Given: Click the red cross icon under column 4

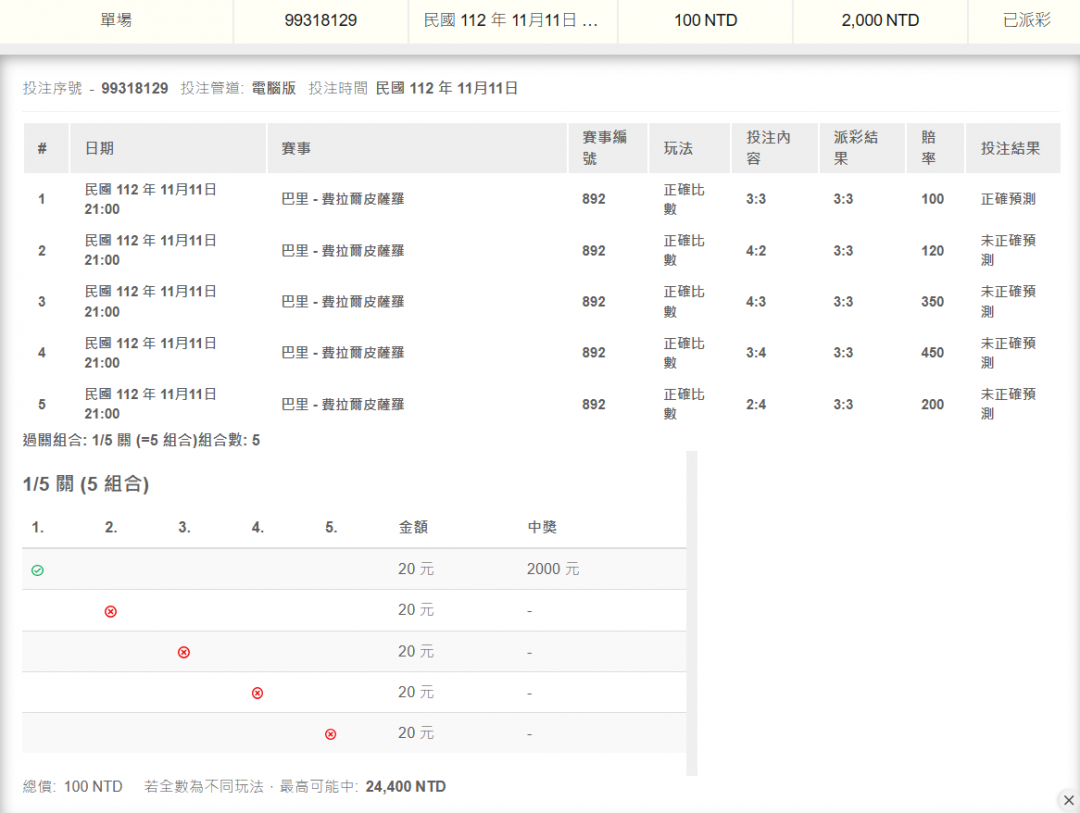Looking at the screenshot, I should click(257, 693).
